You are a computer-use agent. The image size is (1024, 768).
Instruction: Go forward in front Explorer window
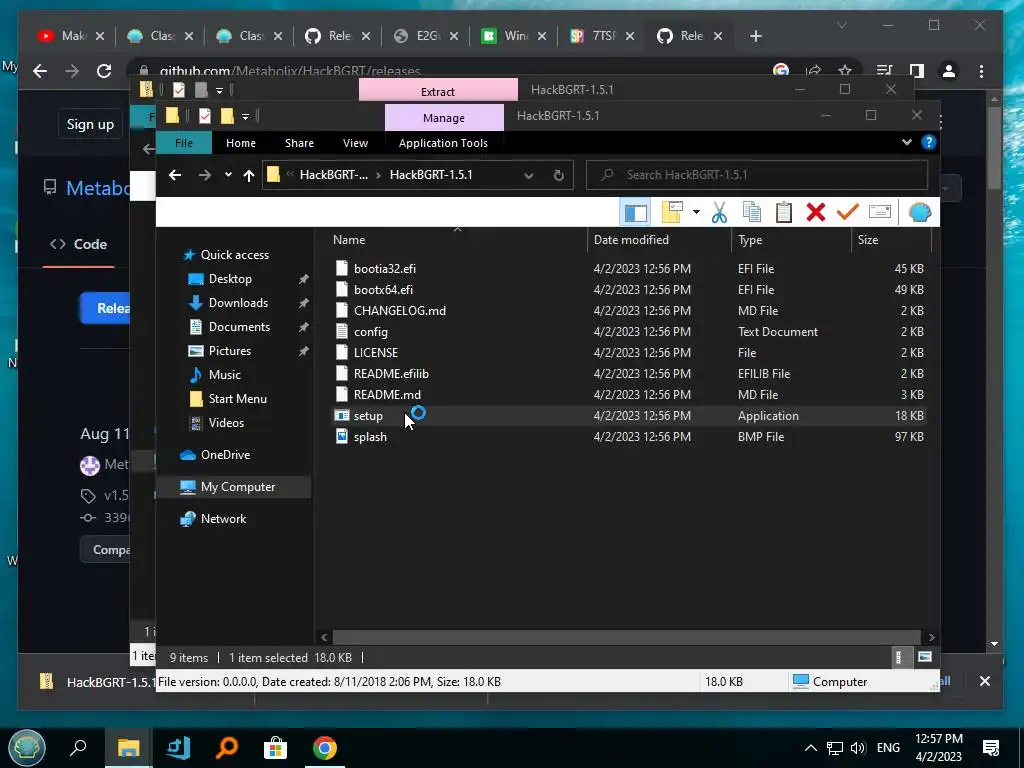coord(204,175)
